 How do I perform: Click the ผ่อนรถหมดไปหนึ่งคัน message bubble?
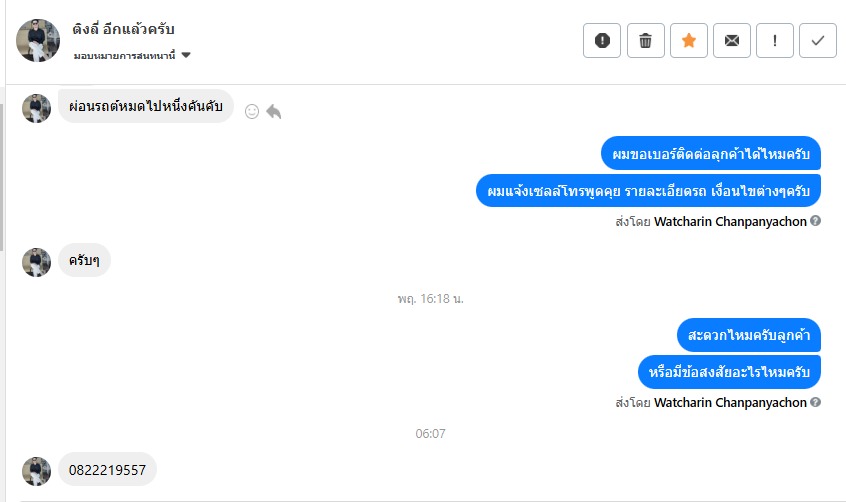[x=146, y=106]
